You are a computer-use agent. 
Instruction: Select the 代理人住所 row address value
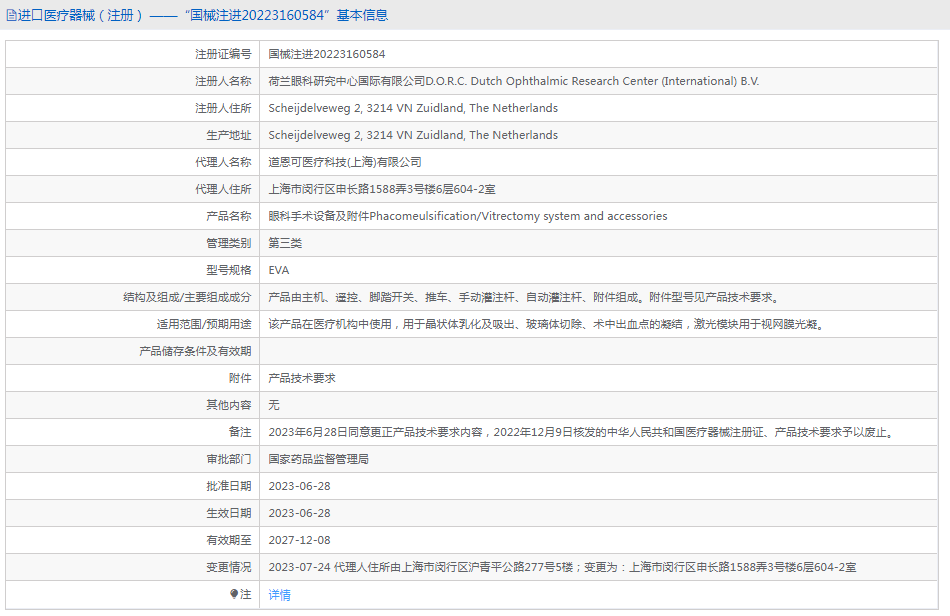tap(382, 189)
